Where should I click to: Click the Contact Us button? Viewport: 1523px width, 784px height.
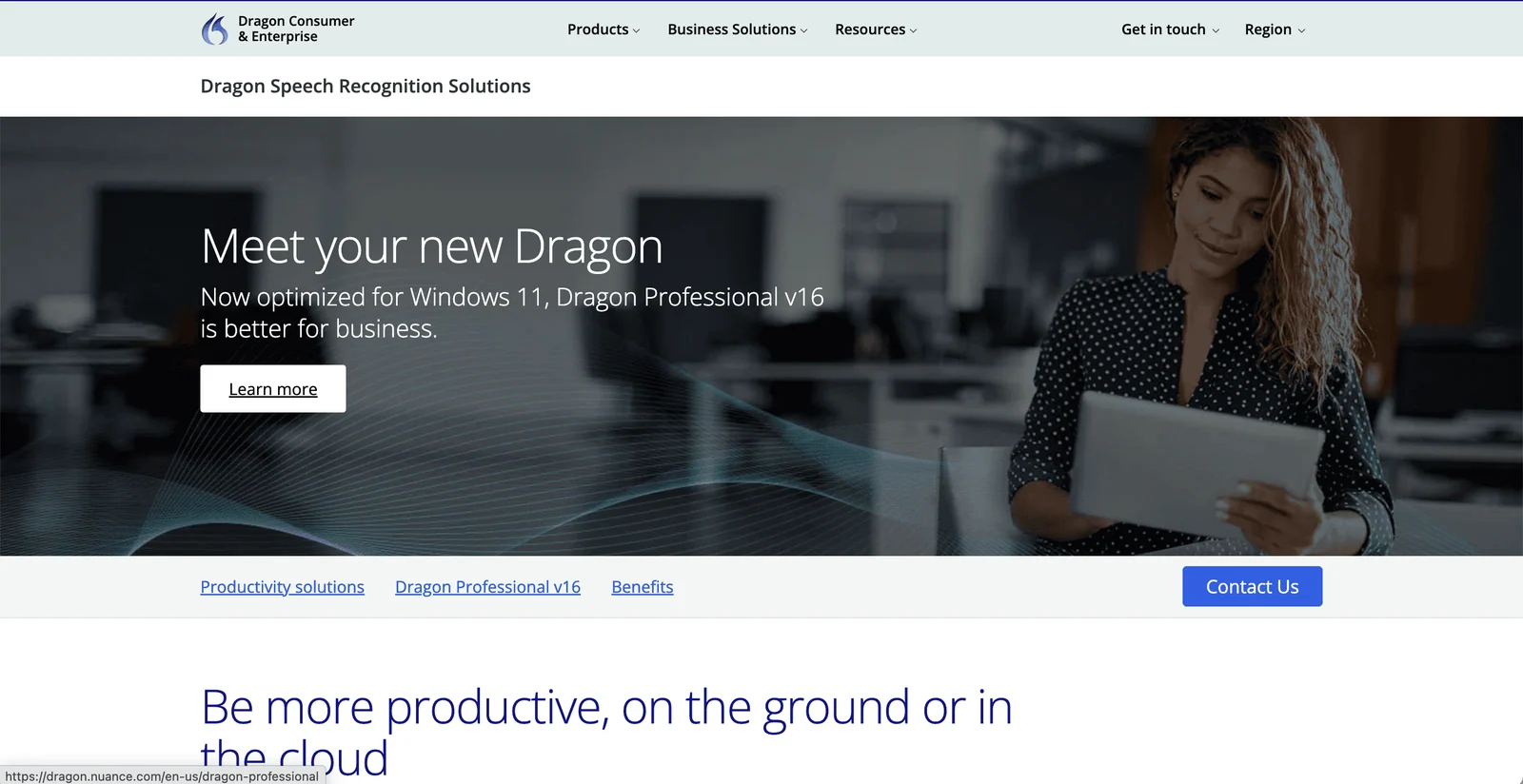point(1253,586)
